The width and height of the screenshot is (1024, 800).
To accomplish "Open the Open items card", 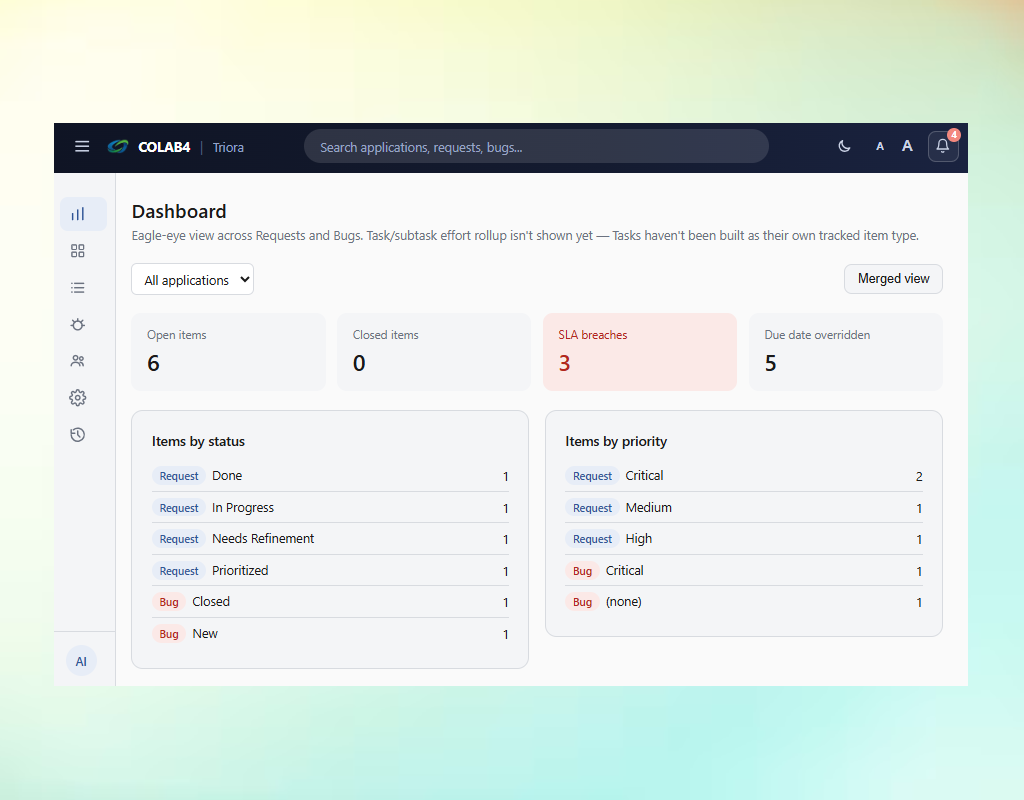I will point(229,352).
